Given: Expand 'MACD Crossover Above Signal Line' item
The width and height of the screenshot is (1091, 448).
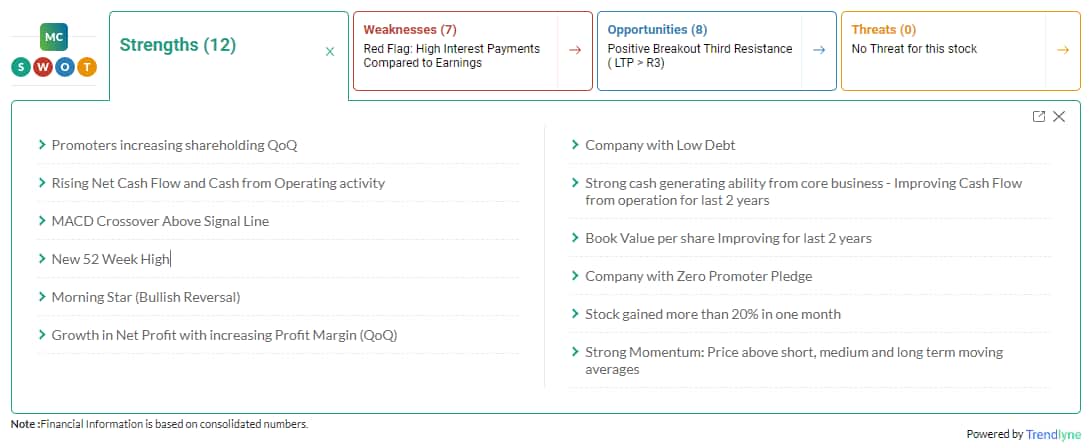Looking at the screenshot, I should point(160,221).
